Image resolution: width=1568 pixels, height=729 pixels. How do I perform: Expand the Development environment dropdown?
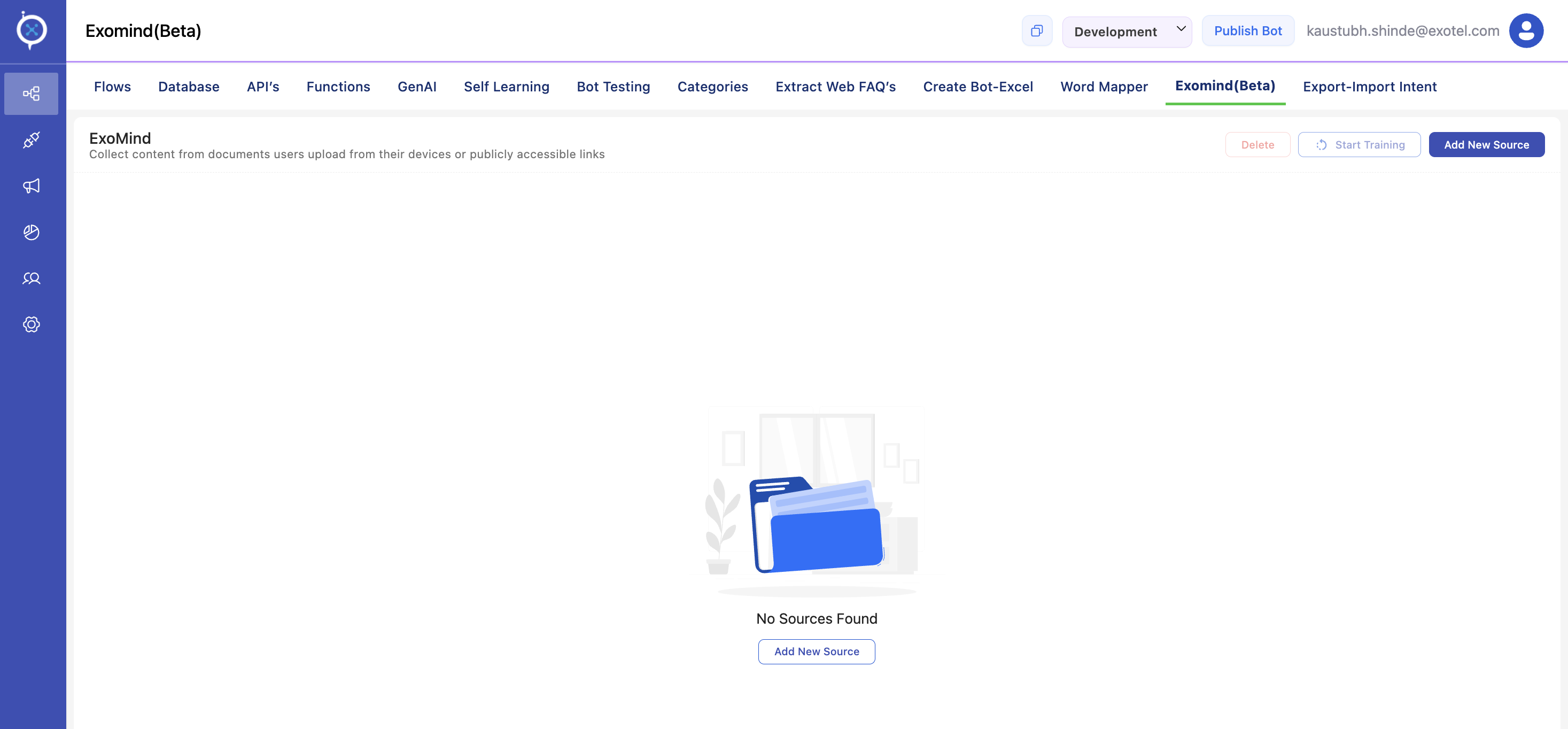[x=1126, y=31]
